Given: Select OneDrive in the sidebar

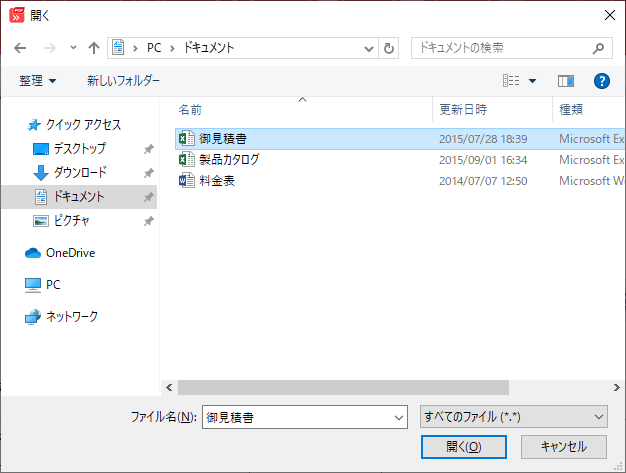Looking at the screenshot, I should (70, 253).
